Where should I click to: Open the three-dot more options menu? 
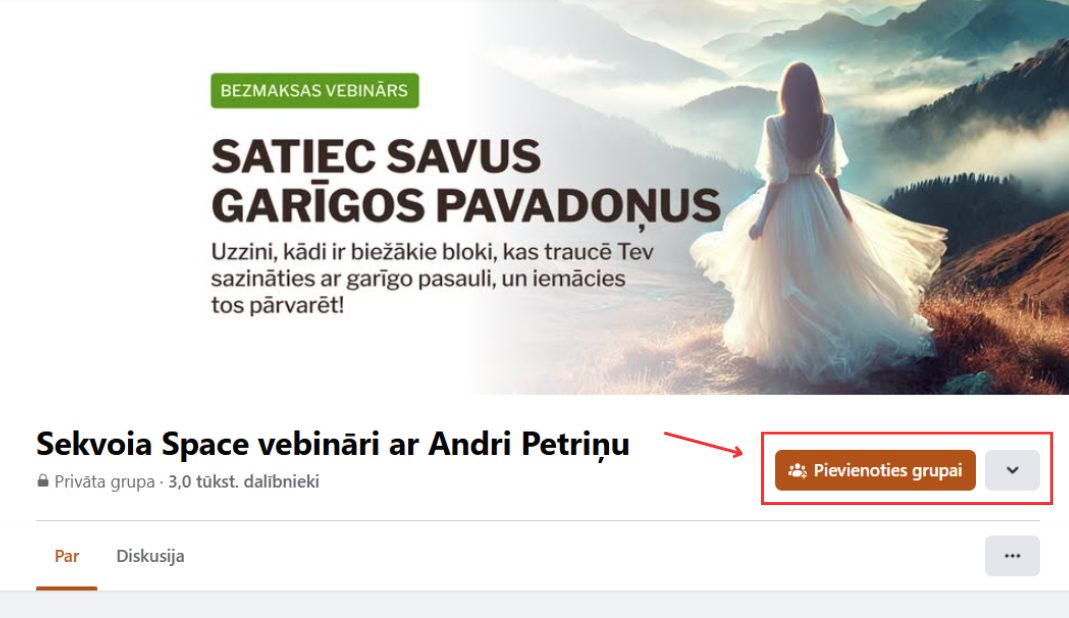tap(1012, 556)
